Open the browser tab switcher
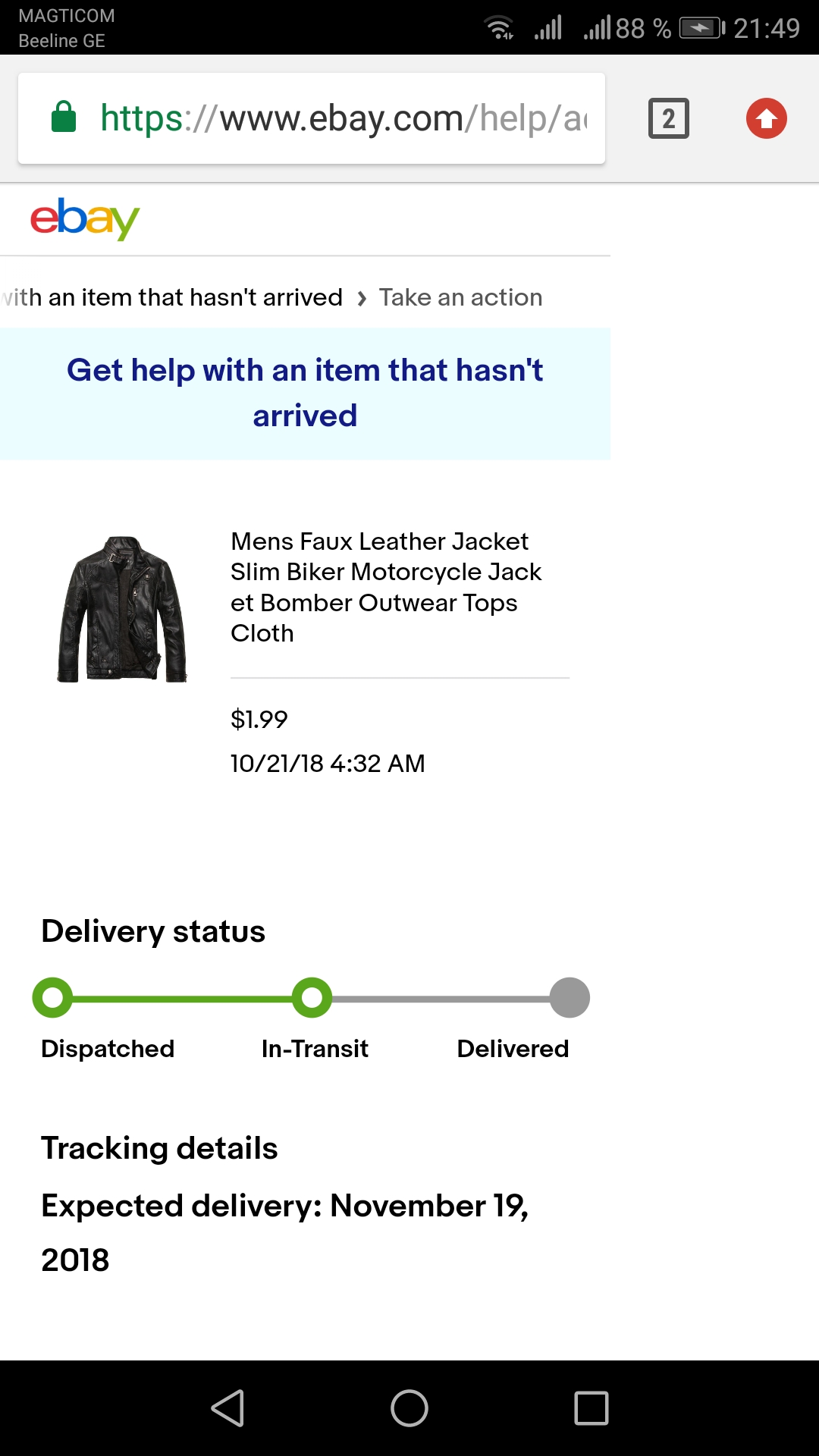The image size is (819, 1456). point(668,118)
